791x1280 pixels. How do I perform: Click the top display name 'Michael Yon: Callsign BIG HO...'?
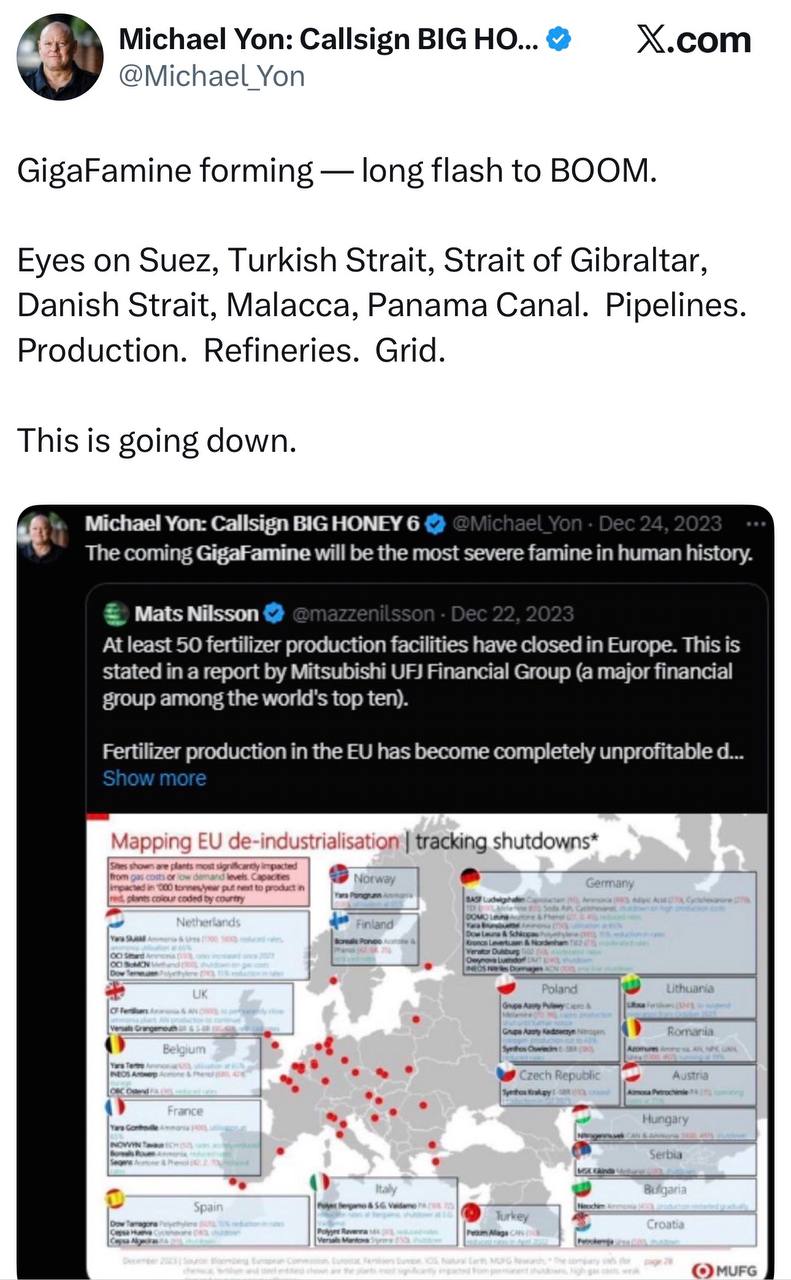pos(330,40)
